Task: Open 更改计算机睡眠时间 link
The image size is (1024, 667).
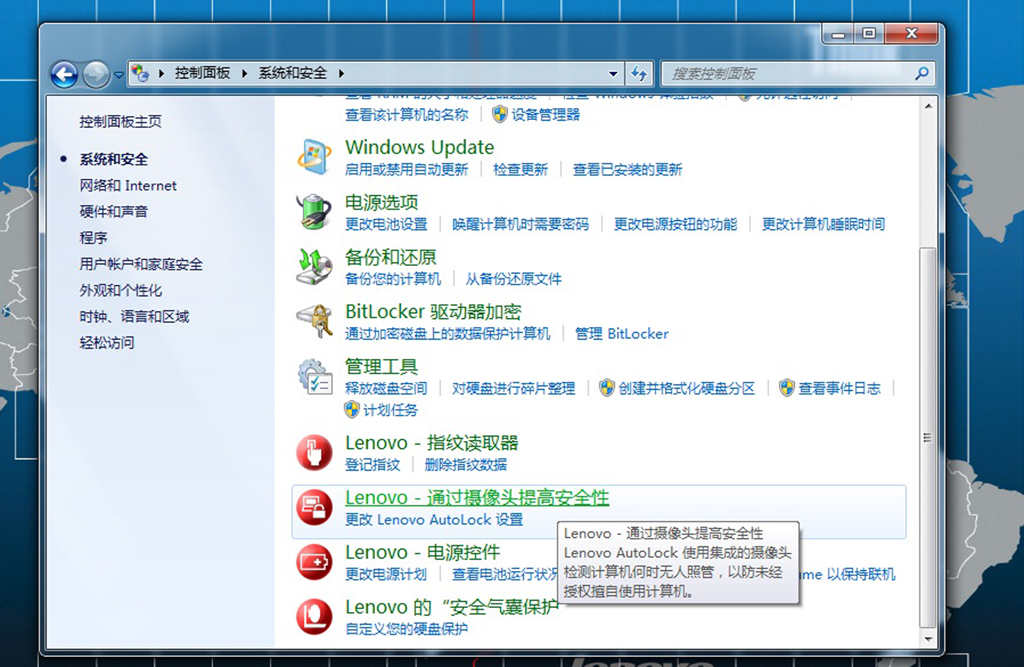Action: coord(824,224)
